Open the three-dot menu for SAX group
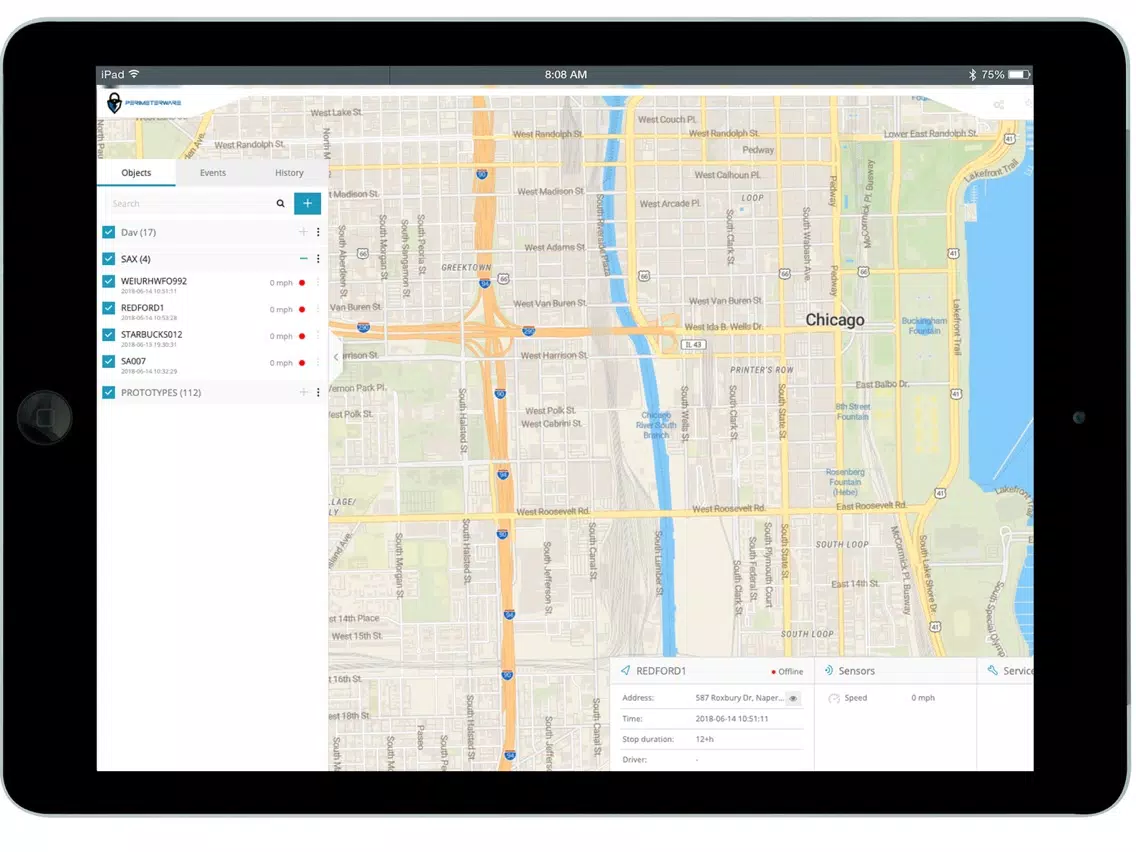The height and width of the screenshot is (852, 1136). 318,259
